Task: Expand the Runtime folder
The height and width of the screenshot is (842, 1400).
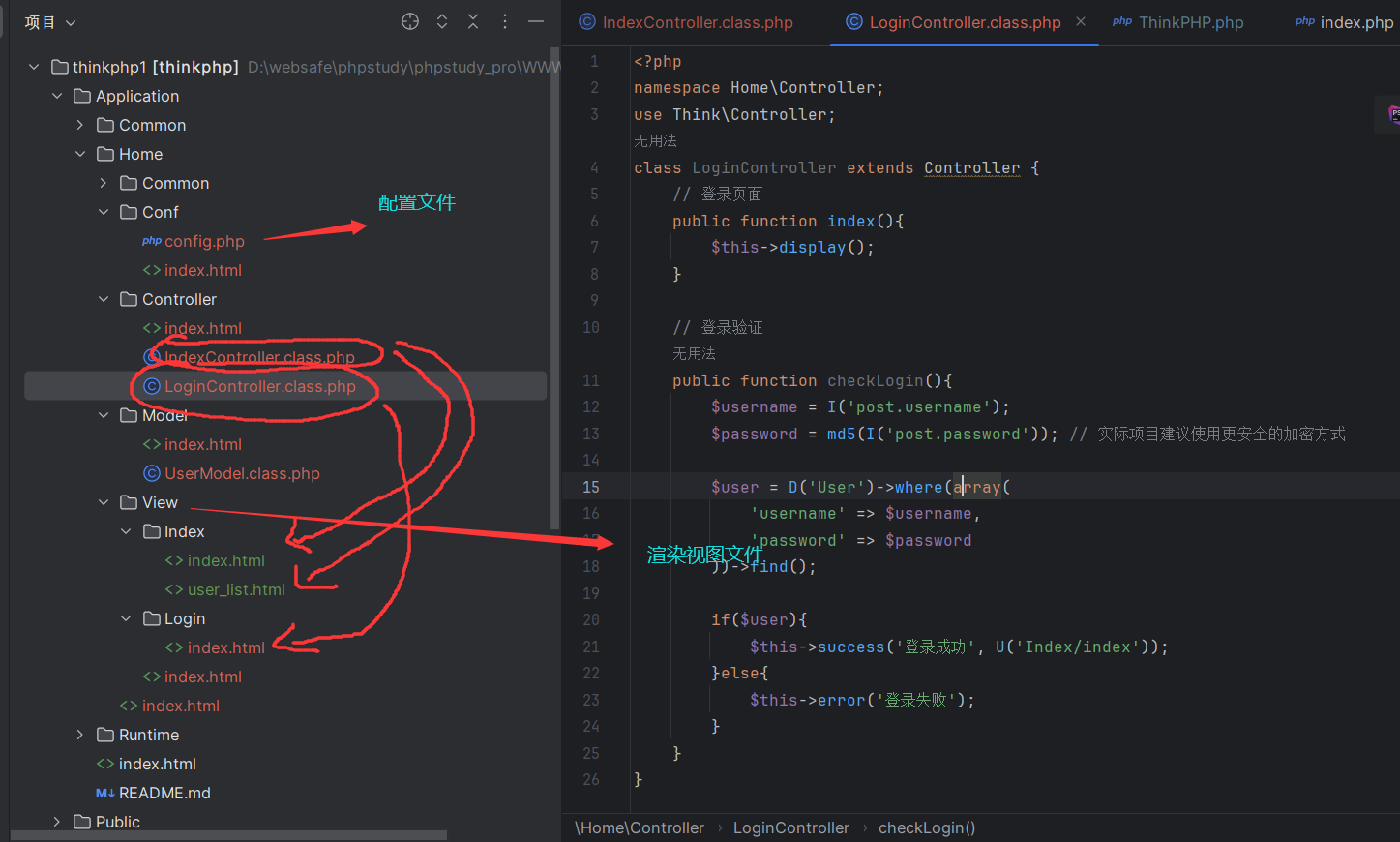Action: 80,735
